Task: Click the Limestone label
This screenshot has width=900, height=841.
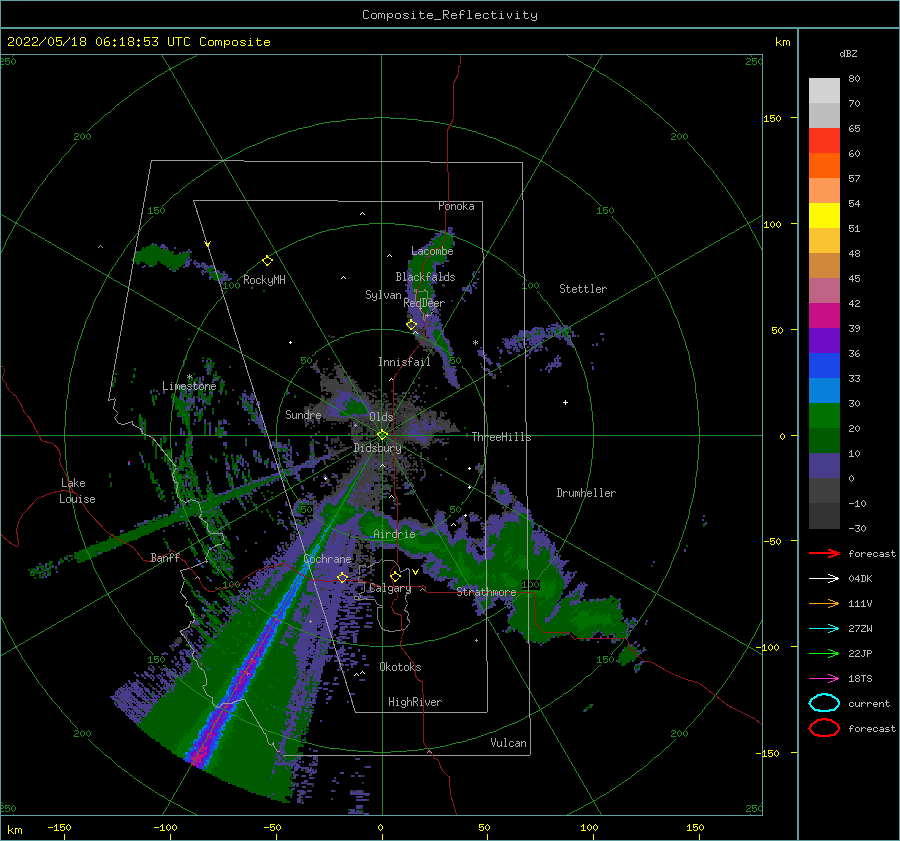Action: pos(189,386)
